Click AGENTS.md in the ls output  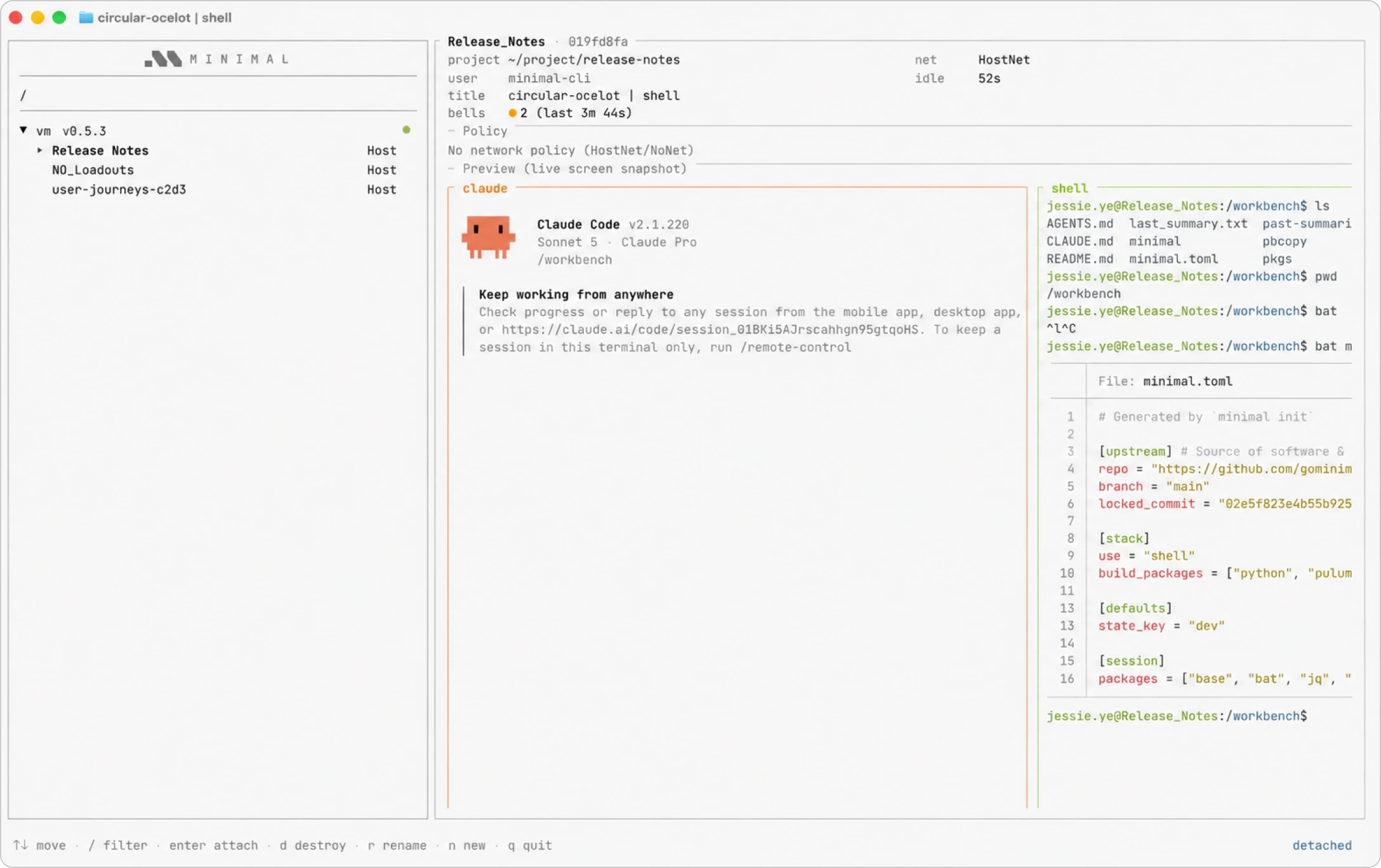(1080, 224)
